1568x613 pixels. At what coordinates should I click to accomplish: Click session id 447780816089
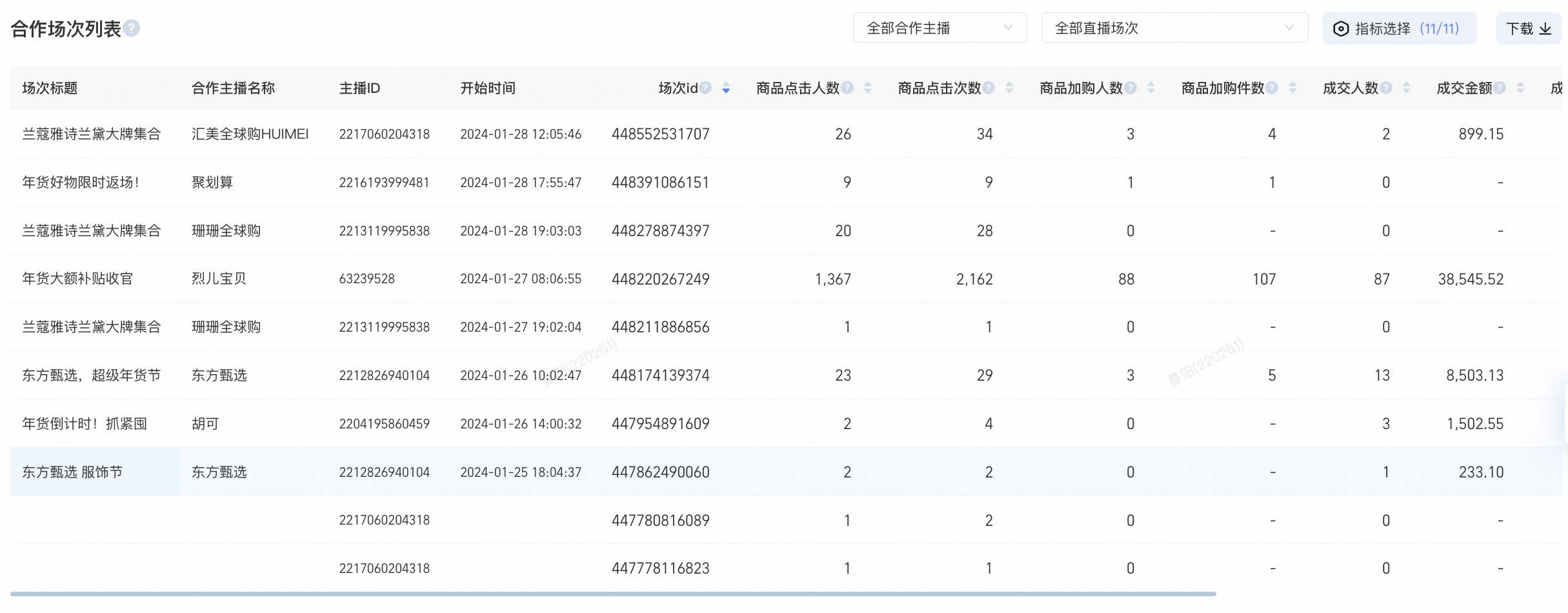(x=661, y=521)
